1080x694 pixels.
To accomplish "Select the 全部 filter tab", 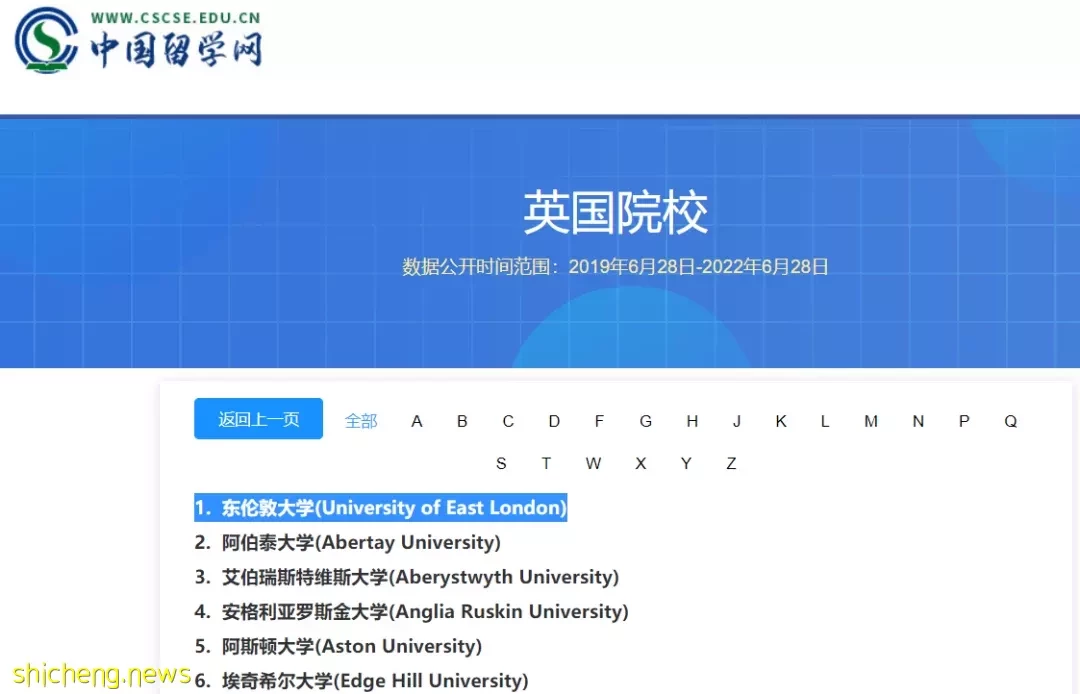I will click(x=361, y=421).
